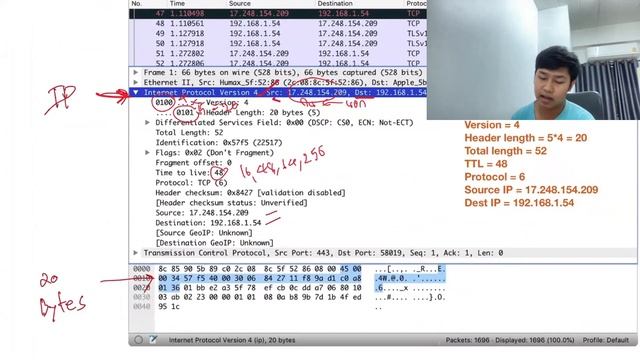
Task: Select the 'Destination: 192.168.1.54' field
Action: point(208,223)
